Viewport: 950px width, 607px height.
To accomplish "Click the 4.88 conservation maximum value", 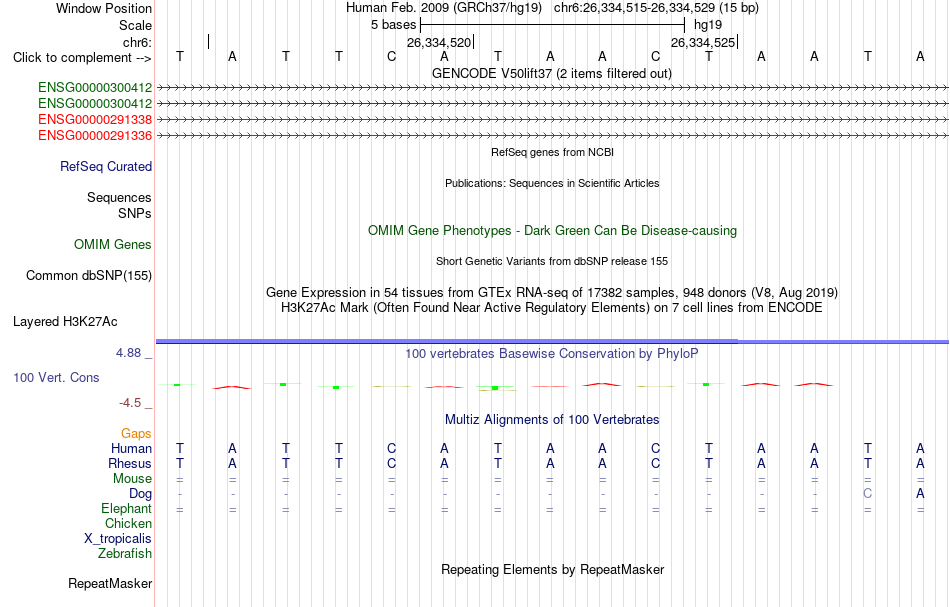I will click(x=128, y=353).
